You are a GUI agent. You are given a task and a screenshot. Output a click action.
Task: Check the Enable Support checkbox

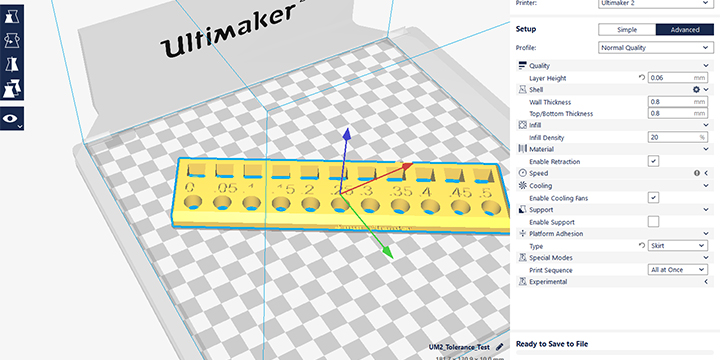tap(653, 222)
